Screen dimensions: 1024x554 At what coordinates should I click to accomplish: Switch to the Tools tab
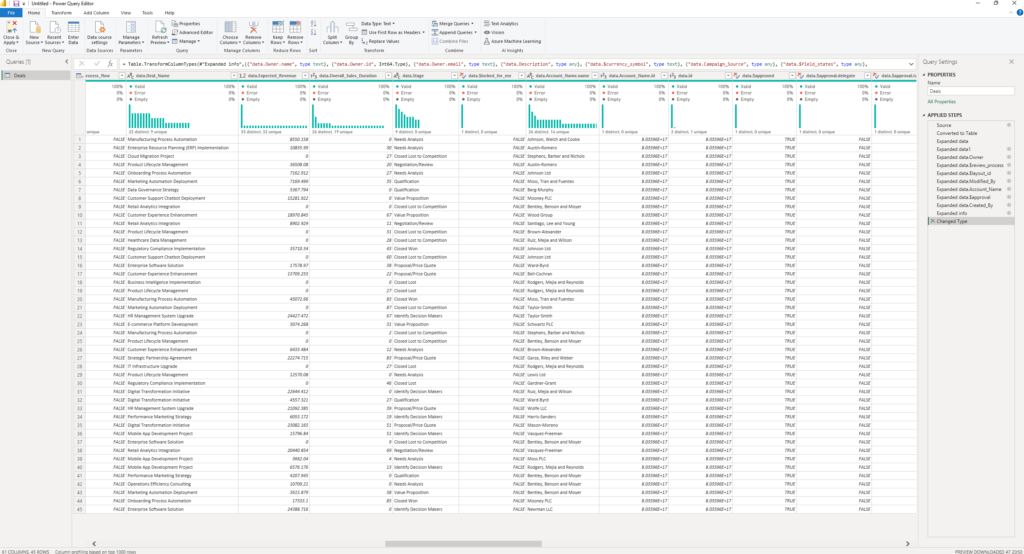148,12
